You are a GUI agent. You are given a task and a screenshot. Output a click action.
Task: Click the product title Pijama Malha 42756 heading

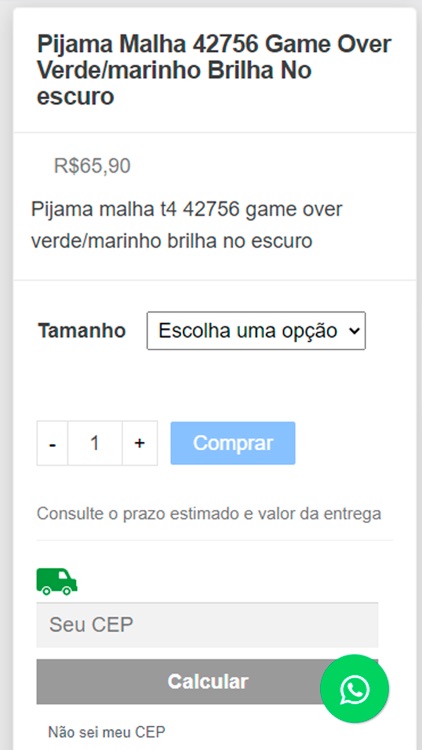coord(214,71)
